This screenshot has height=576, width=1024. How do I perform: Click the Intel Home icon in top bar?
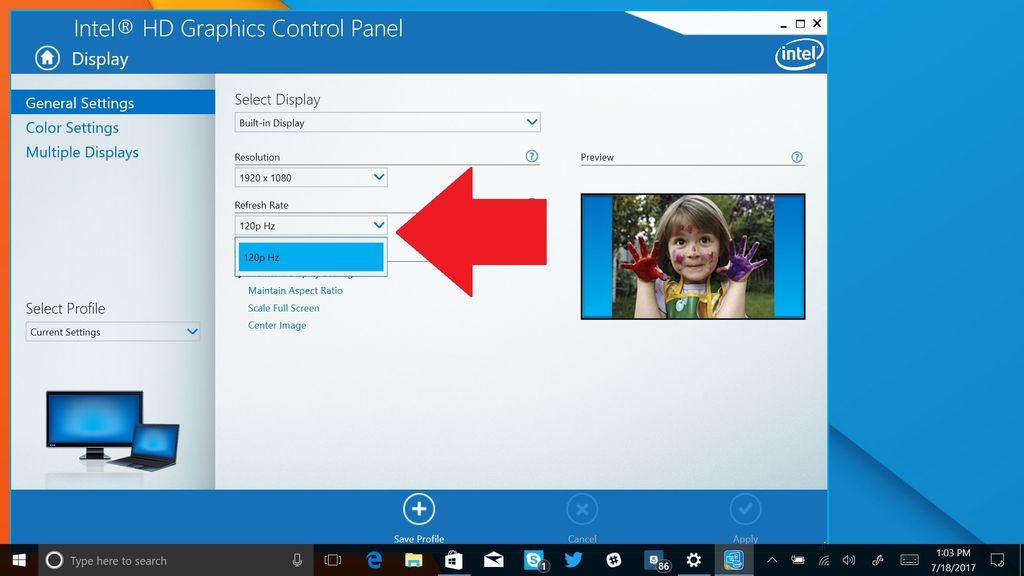point(46,59)
